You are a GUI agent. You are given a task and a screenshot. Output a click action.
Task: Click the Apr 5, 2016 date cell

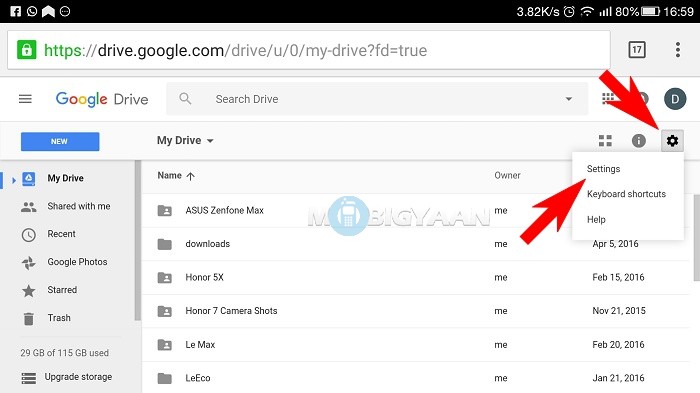(615, 244)
